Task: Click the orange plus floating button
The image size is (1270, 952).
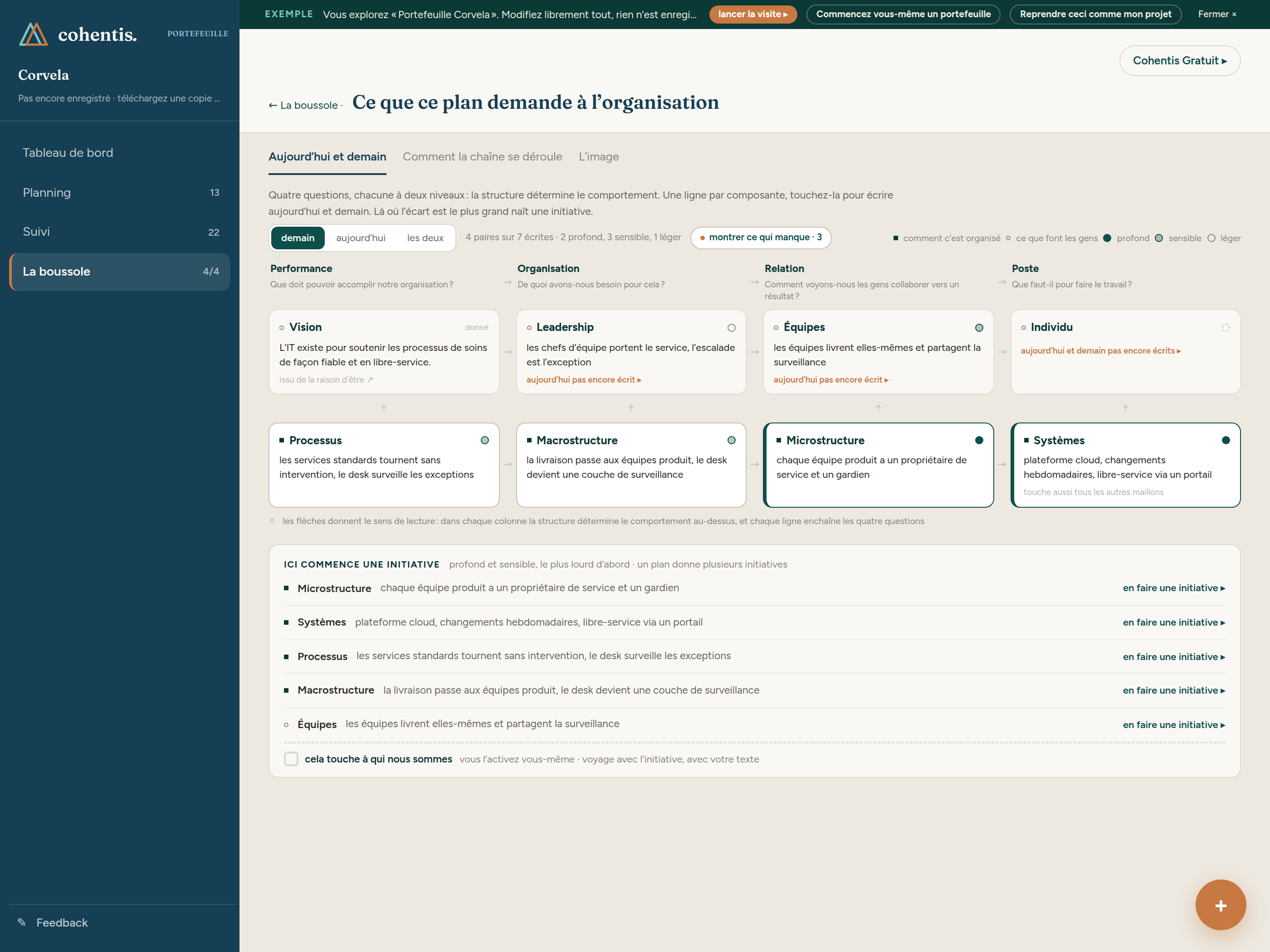Action: click(1220, 905)
